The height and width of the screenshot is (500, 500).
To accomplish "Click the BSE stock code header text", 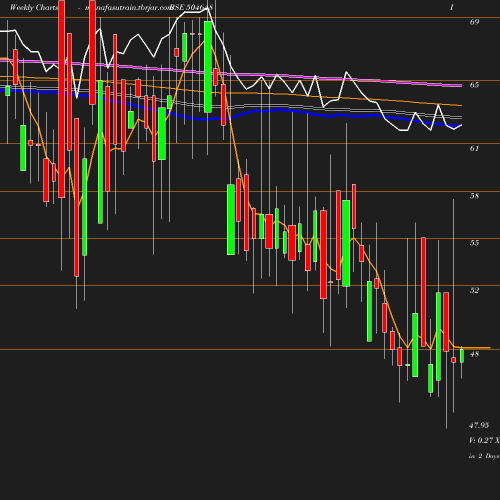I will 191,8.
